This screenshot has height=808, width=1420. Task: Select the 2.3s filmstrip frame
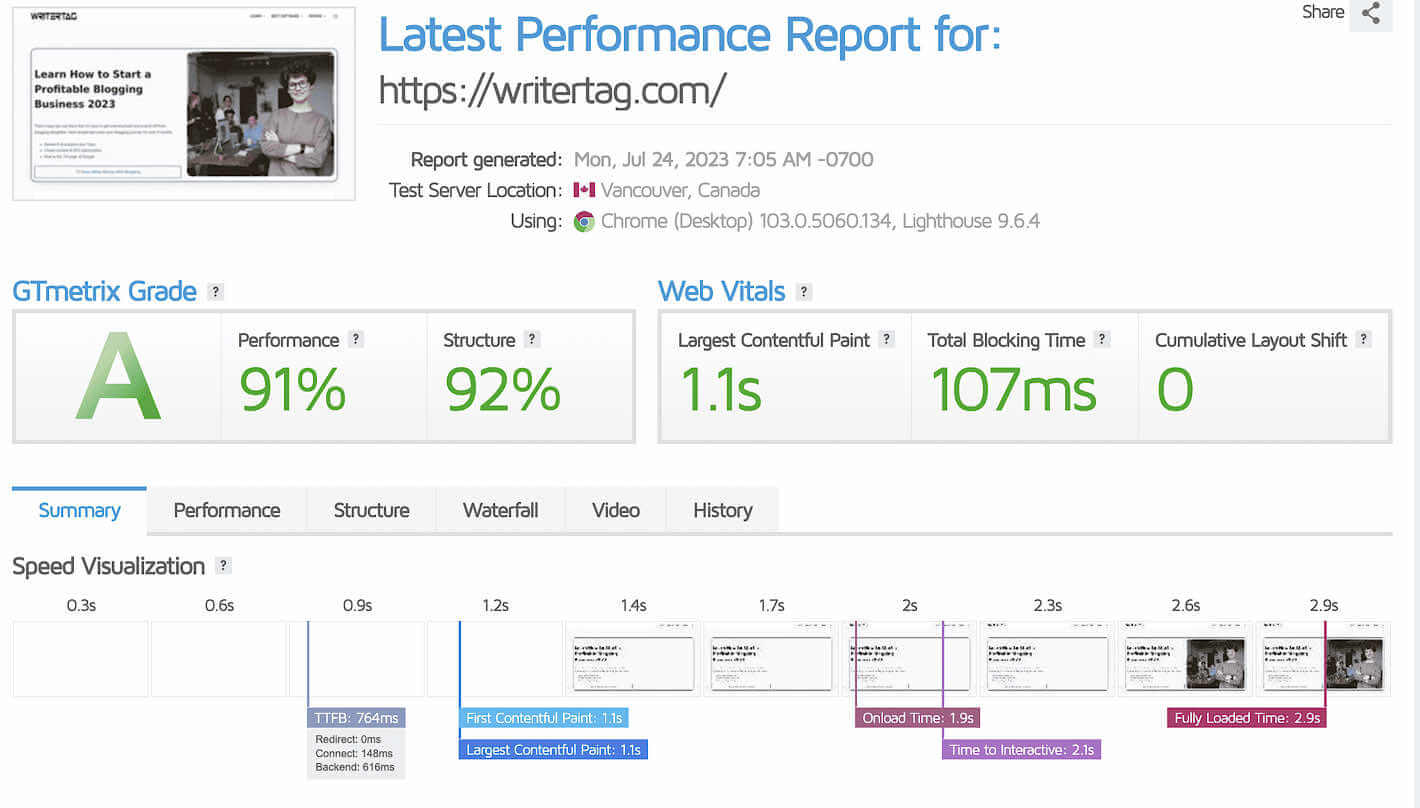point(1047,659)
